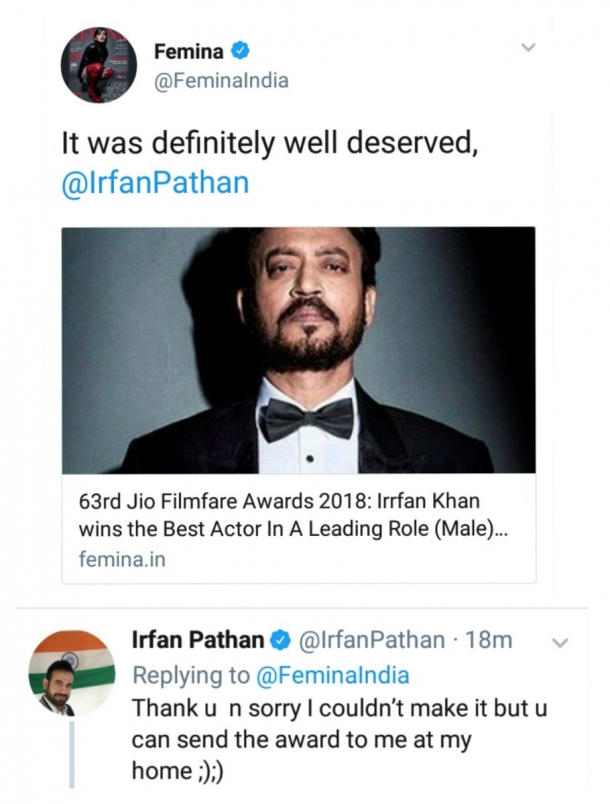Open the Irrfan Khan article photo
The image size is (610, 804).
tap(298, 350)
